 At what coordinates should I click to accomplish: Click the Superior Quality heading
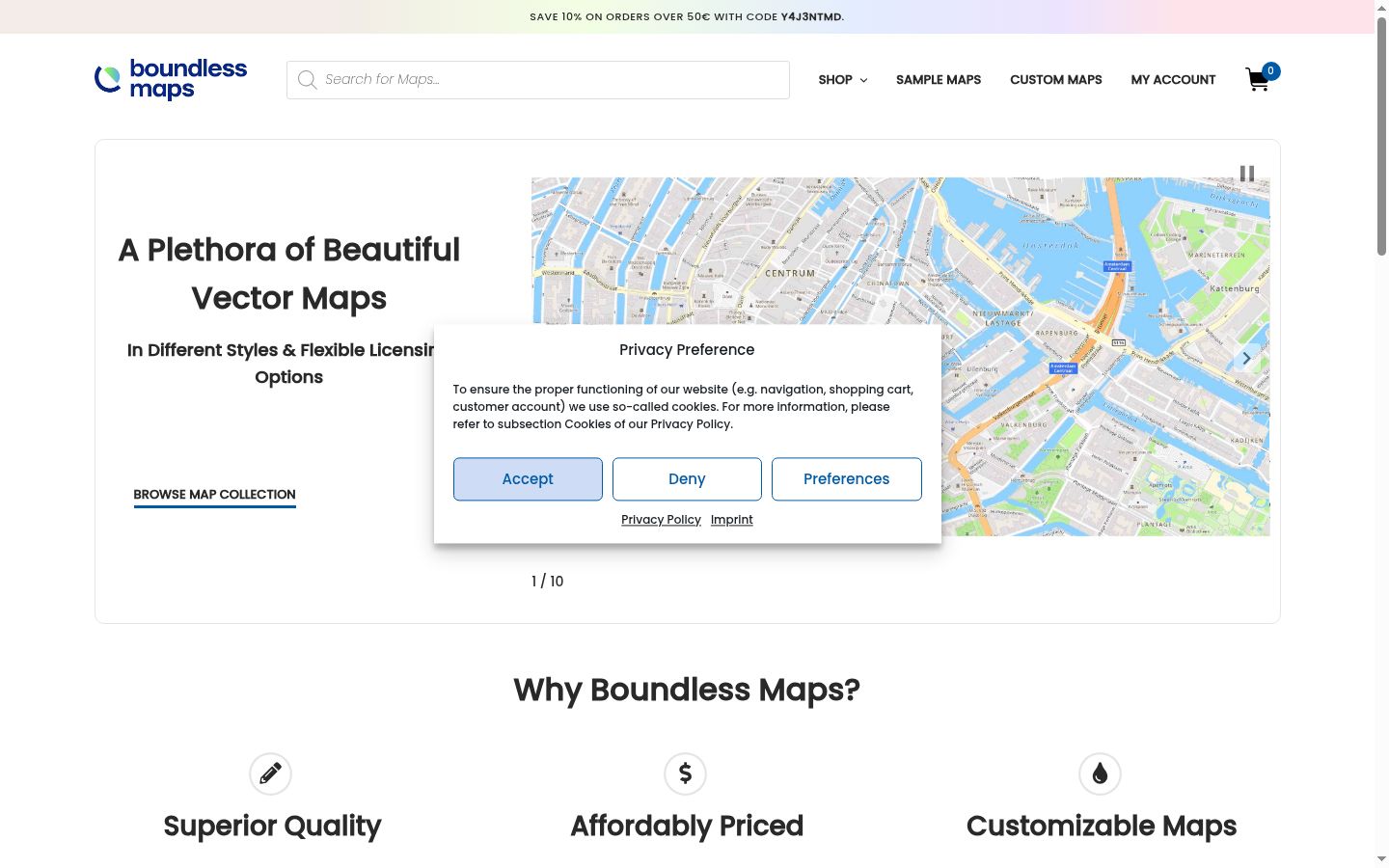(272, 827)
